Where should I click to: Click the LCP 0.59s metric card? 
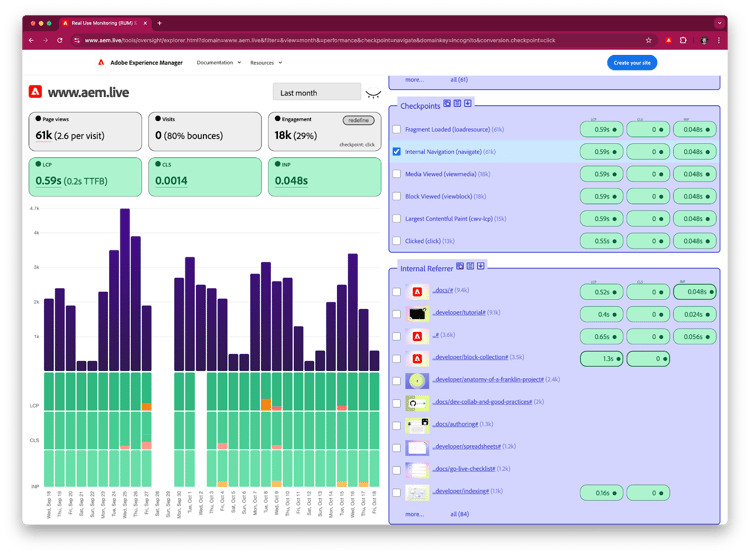(x=85, y=177)
